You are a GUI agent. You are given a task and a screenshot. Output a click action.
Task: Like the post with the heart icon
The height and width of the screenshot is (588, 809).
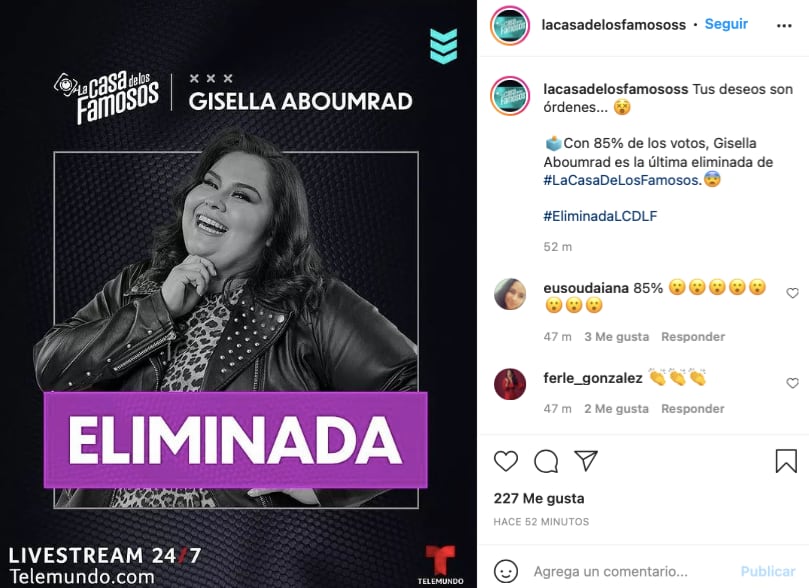[x=506, y=461]
